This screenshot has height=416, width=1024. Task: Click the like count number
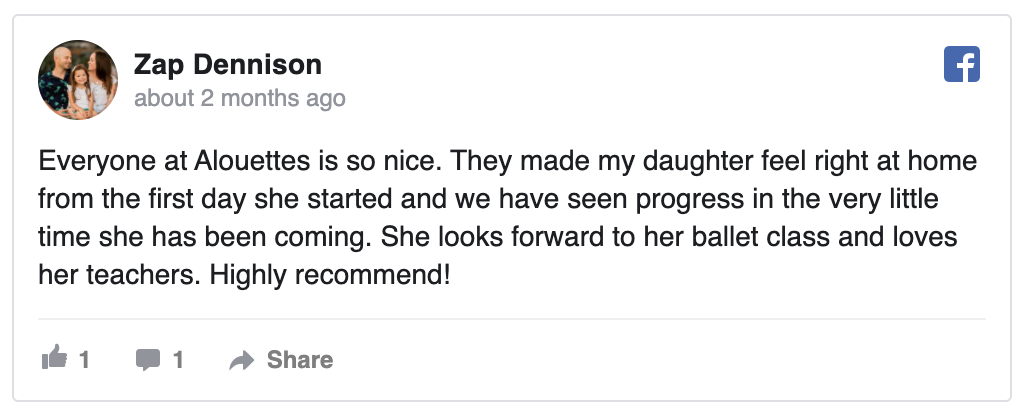click(85, 360)
